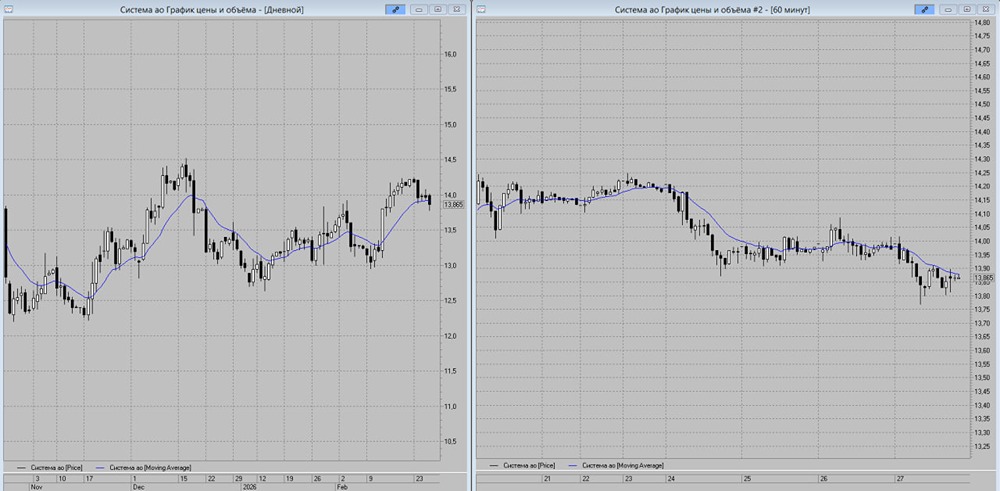
Task: Click the 'Feb' month label on daily time axis
Action: [343, 487]
